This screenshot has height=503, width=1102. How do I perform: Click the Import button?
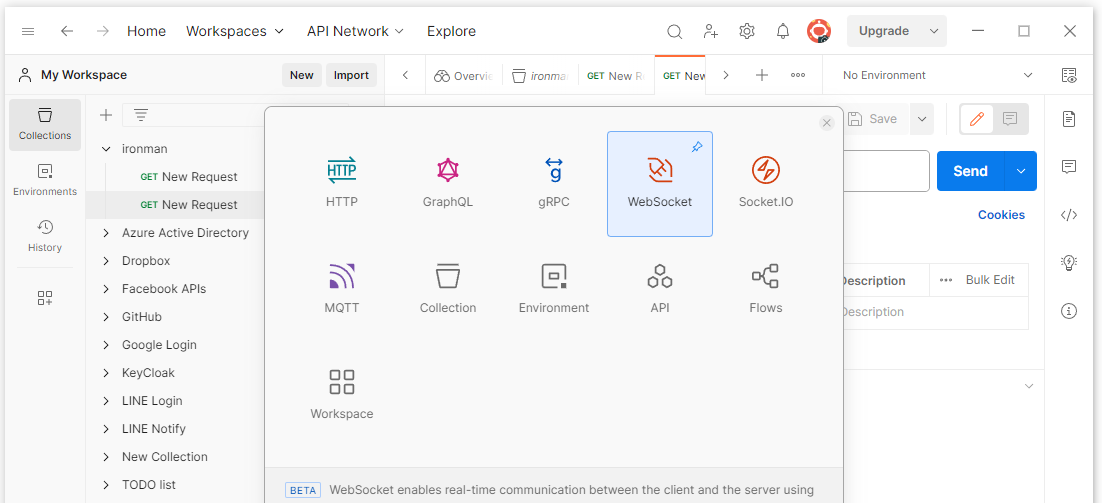point(351,75)
